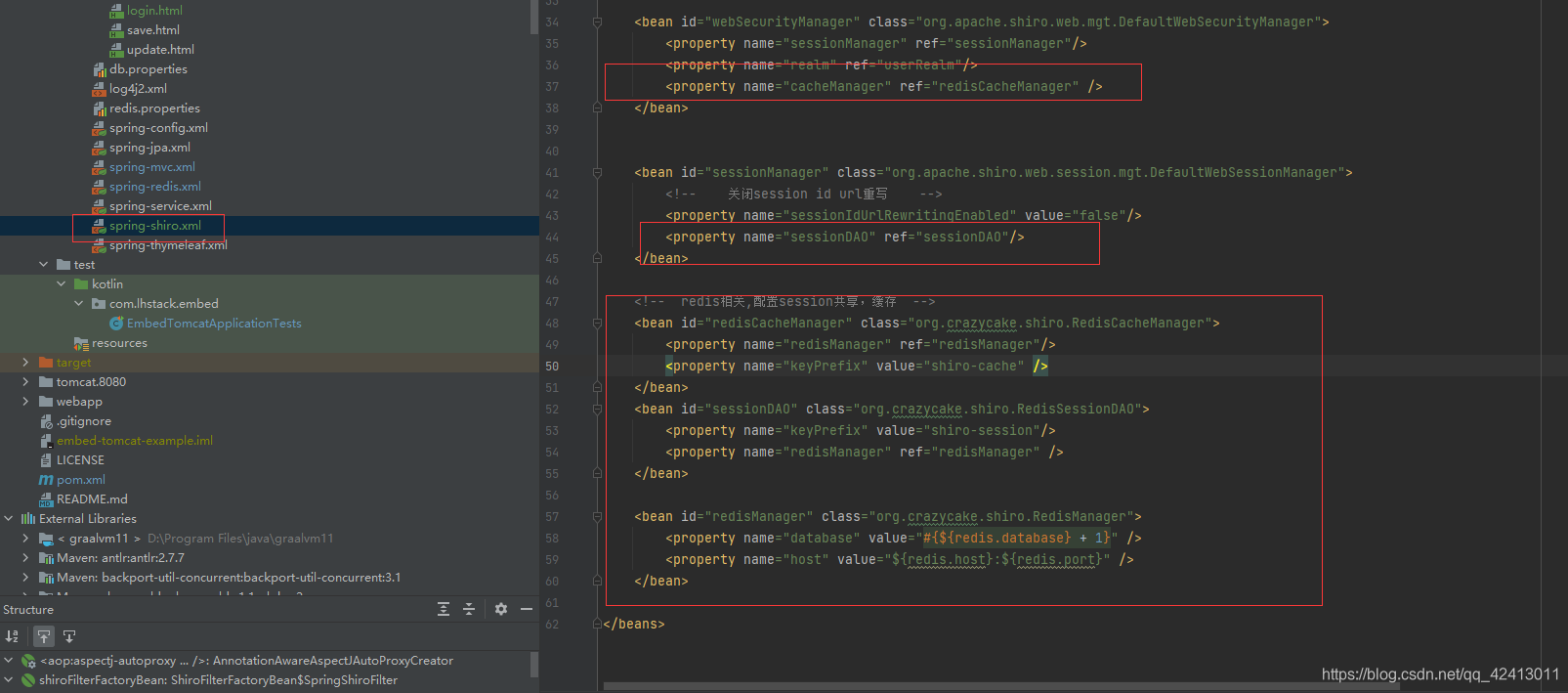Collapse the kotlin folder
Image resolution: width=1568 pixels, height=693 pixels.
coord(61,284)
